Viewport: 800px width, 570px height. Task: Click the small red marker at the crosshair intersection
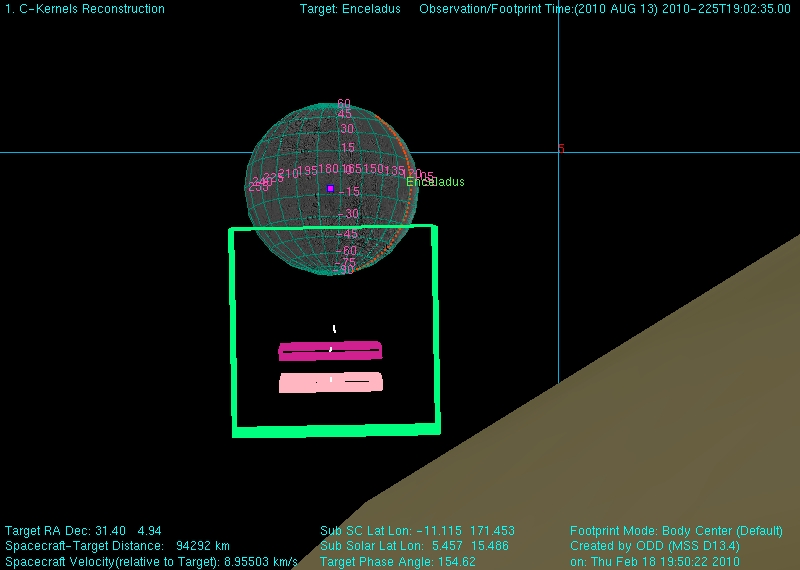[561, 149]
